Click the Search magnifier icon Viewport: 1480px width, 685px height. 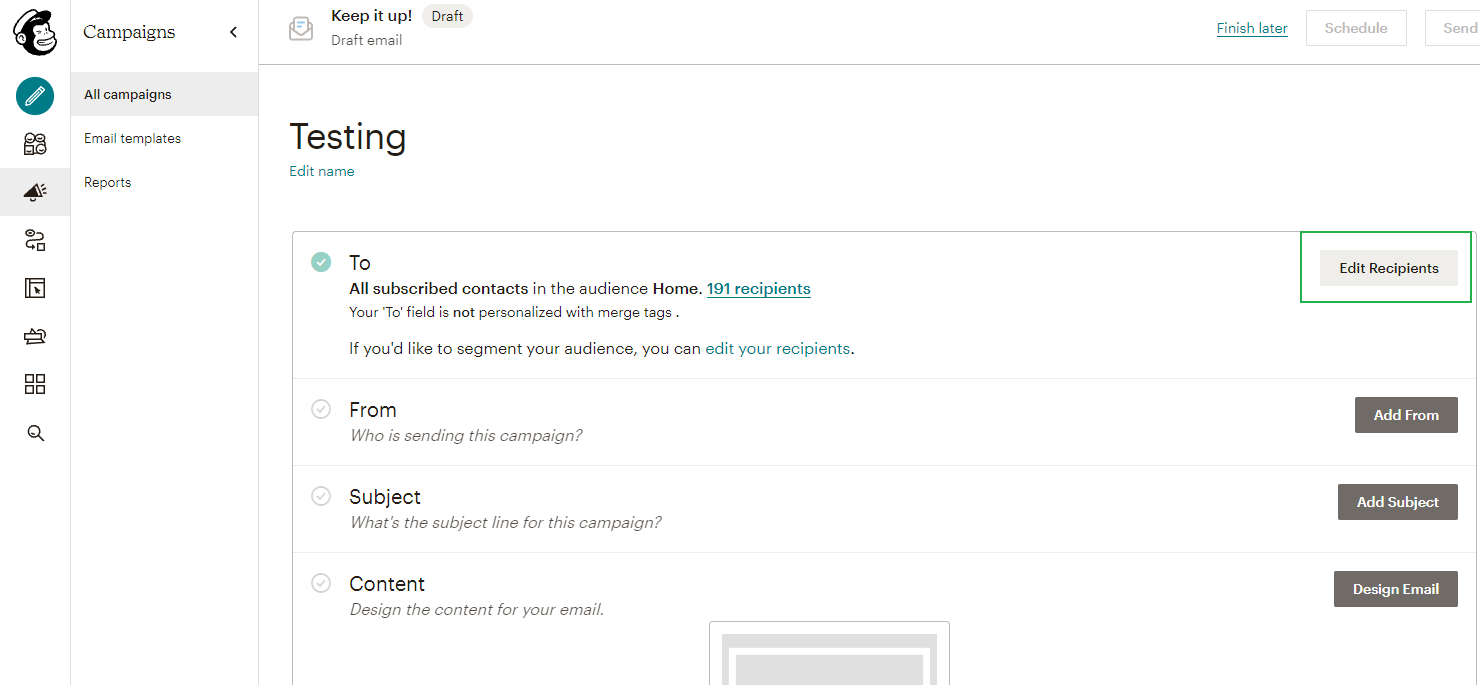coord(35,433)
